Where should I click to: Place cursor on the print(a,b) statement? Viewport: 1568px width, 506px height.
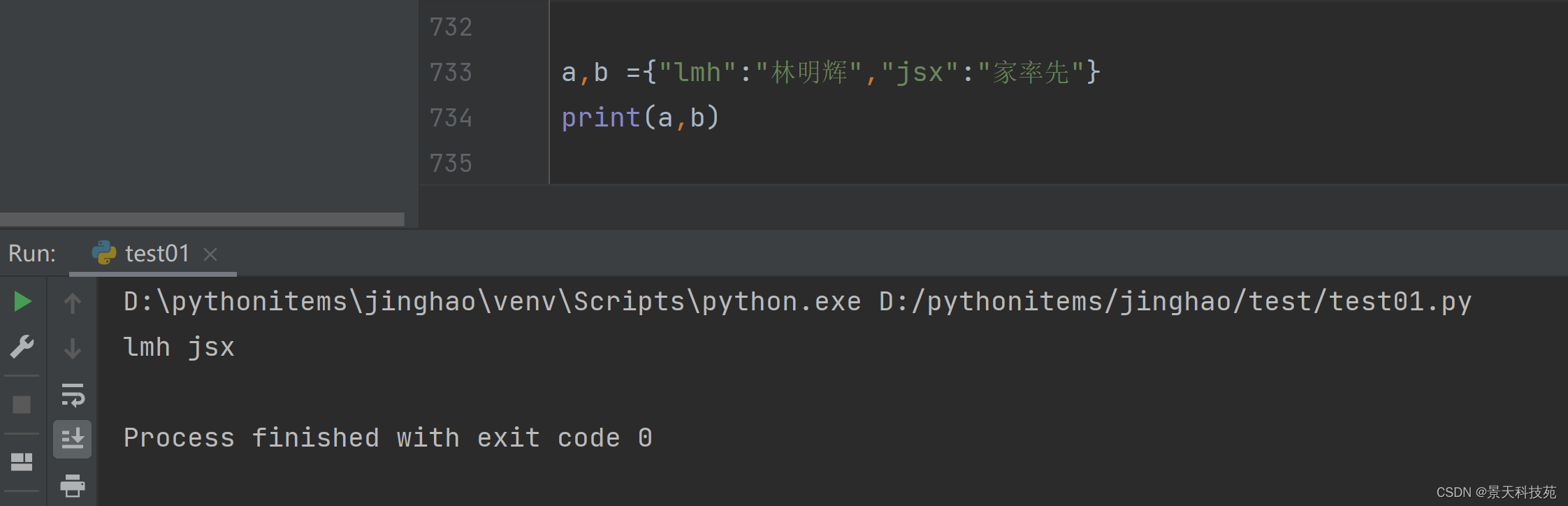640,117
